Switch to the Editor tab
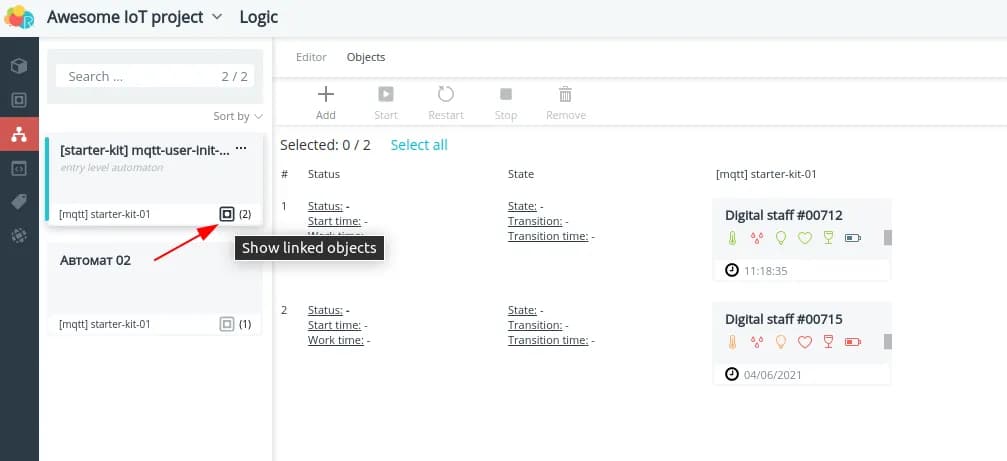The width and height of the screenshot is (1007, 461). coord(311,57)
